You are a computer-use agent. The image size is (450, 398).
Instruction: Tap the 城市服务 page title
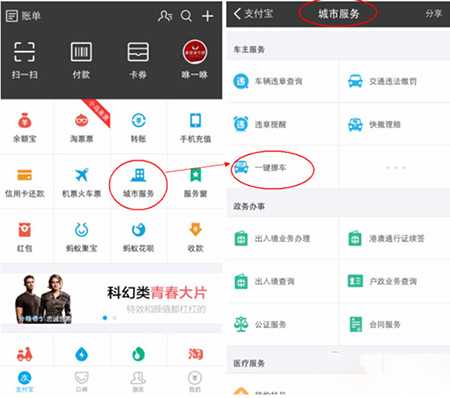(338, 14)
